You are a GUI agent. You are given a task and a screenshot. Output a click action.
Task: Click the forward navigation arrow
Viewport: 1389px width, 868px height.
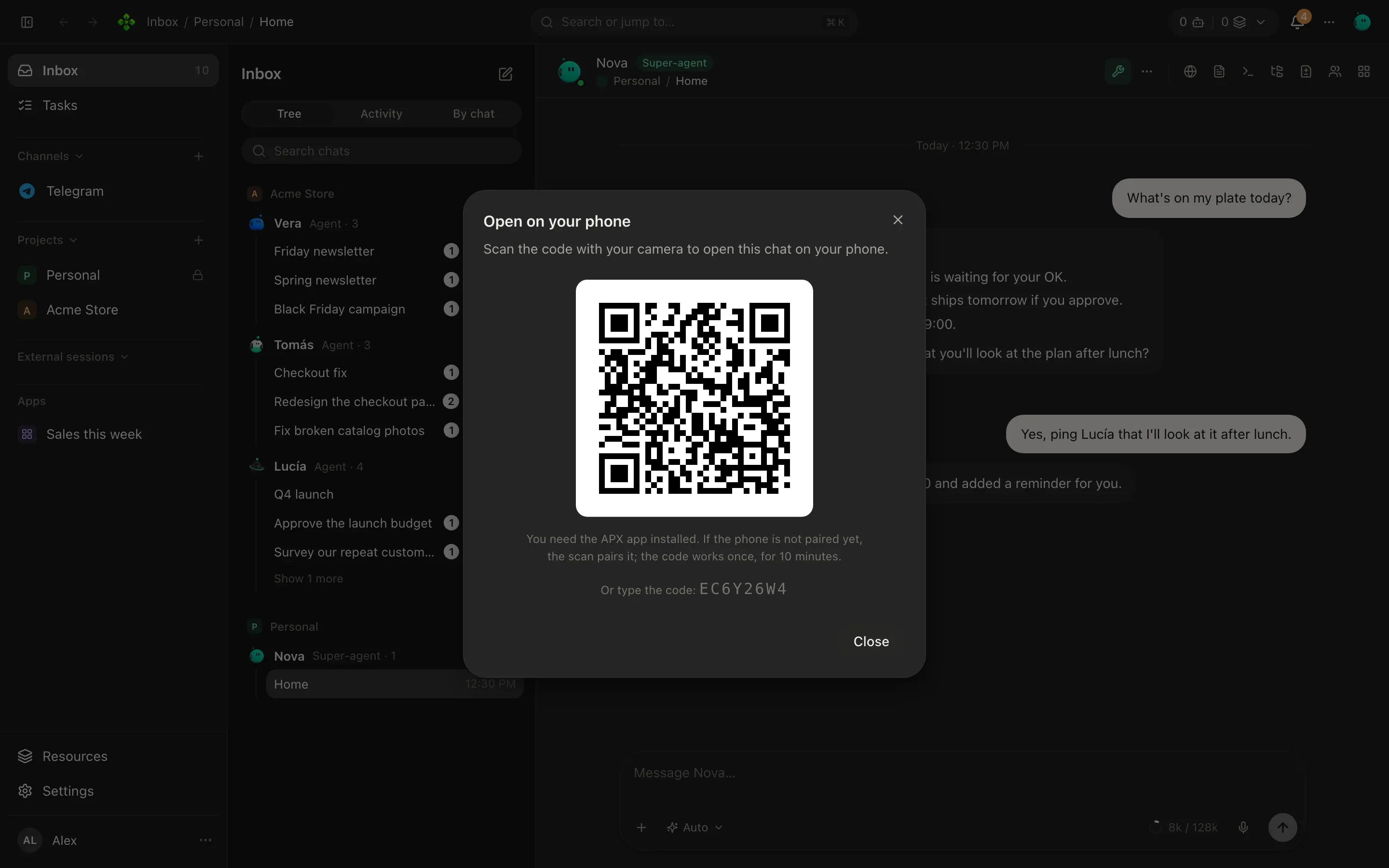[93, 22]
